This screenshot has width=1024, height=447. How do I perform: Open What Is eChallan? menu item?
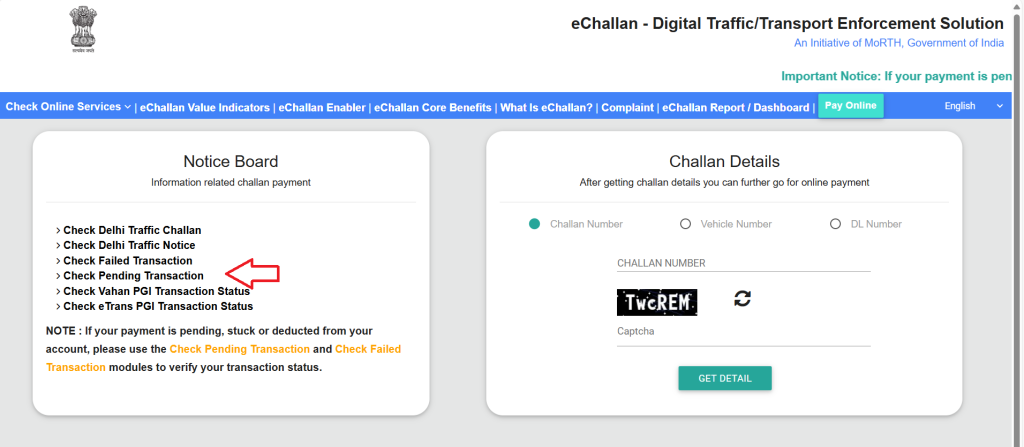click(x=546, y=108)
